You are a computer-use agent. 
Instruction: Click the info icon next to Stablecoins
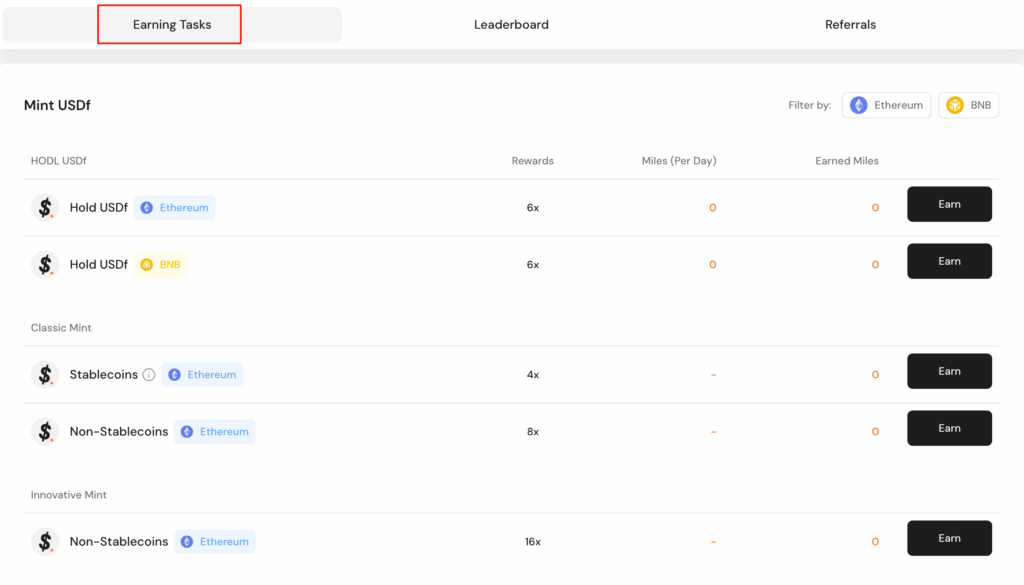point(149,375)
